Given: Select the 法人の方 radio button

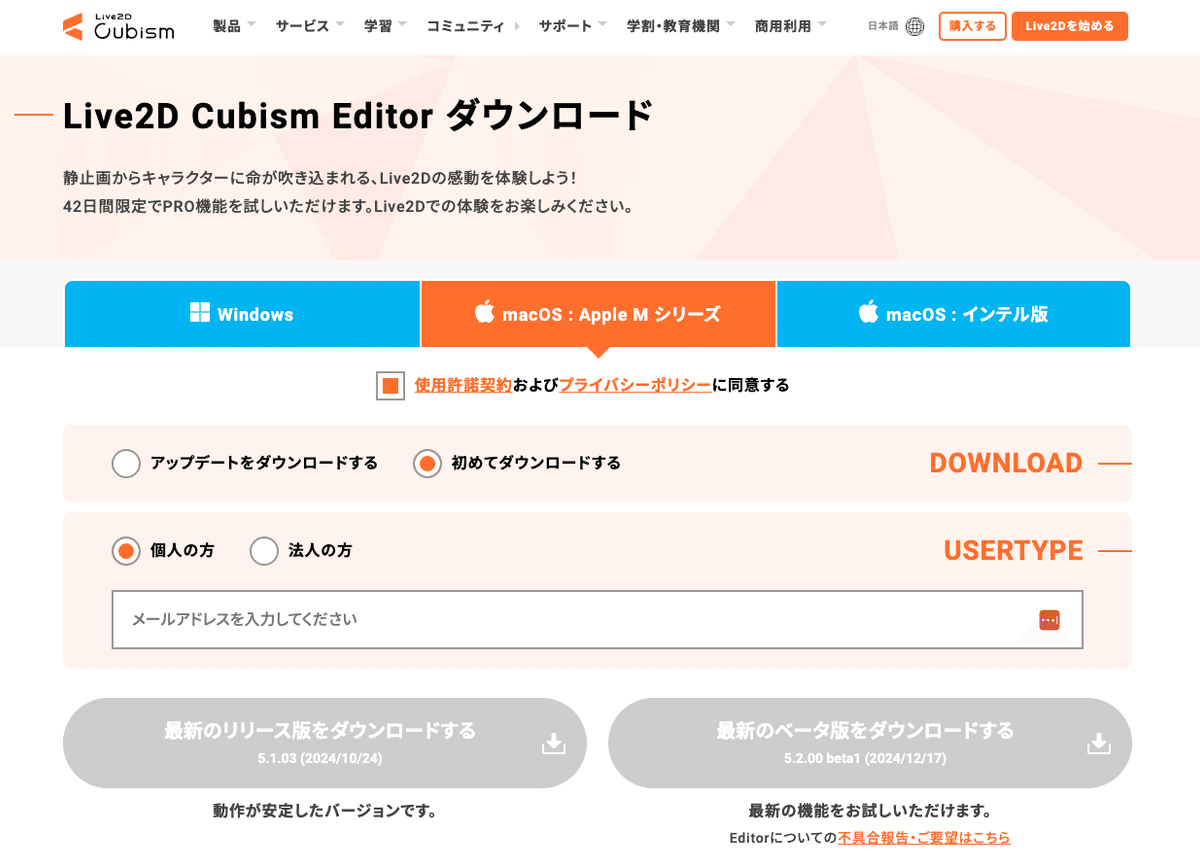Looking at the screenshot, I should coord(263,550).
